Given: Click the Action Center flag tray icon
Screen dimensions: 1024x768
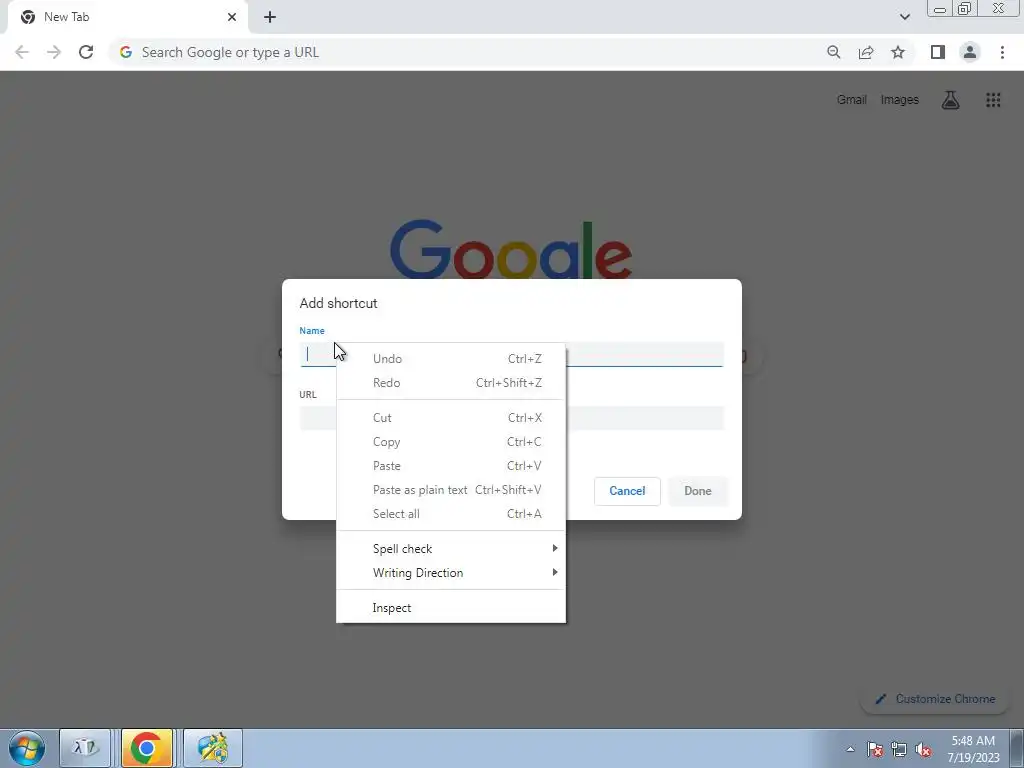Looking at the screenshot, I should pos(875,749).
